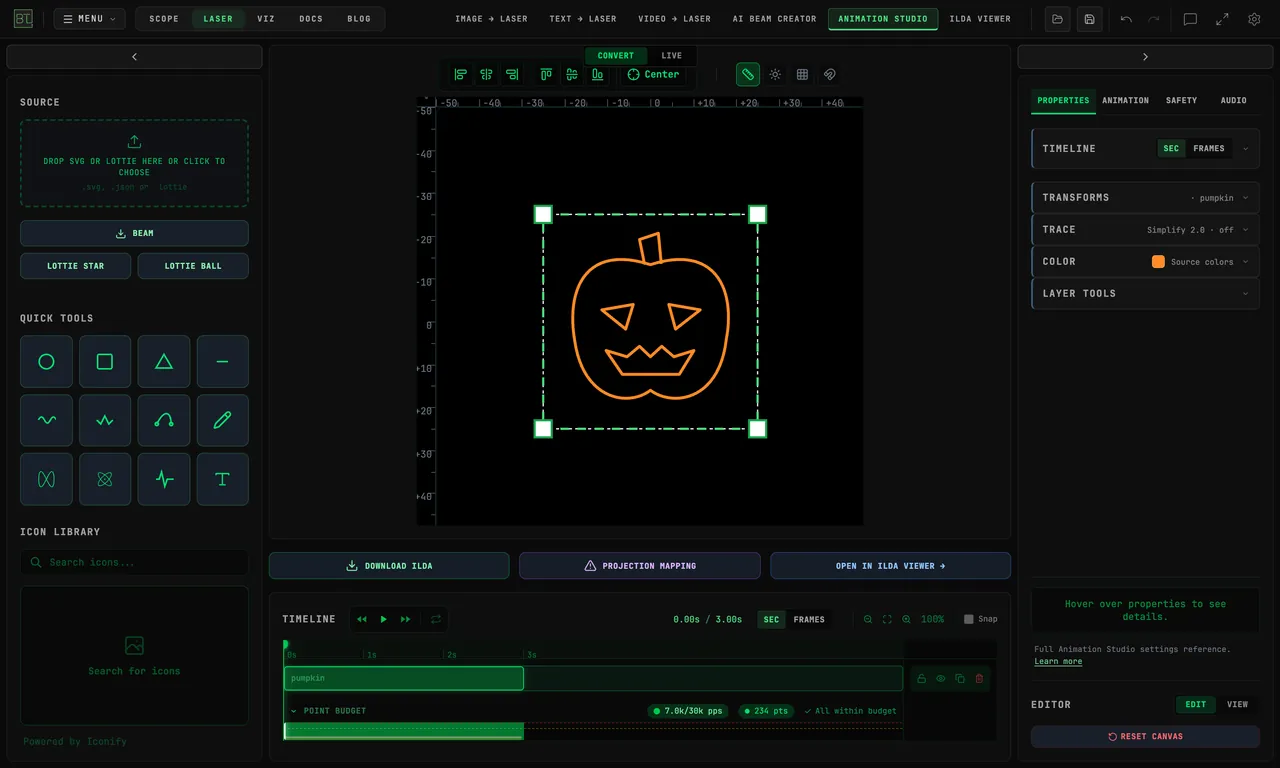Align selection to the bottom edge
This screenshot has height=768, width=1280.
(x=598, y=74)
